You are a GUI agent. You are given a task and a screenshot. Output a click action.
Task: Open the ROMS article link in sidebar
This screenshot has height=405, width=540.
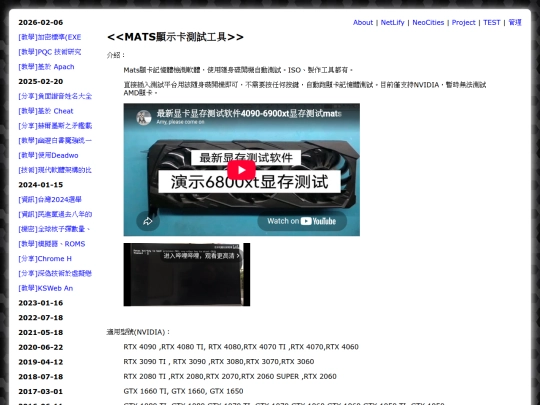tap(52, 244)
